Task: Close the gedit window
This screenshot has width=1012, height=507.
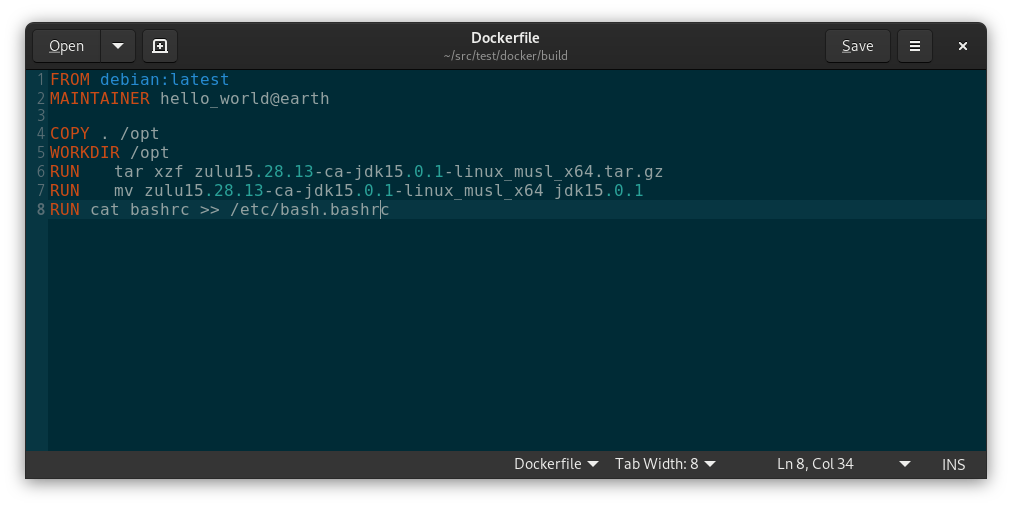Action: click(962, 46)
